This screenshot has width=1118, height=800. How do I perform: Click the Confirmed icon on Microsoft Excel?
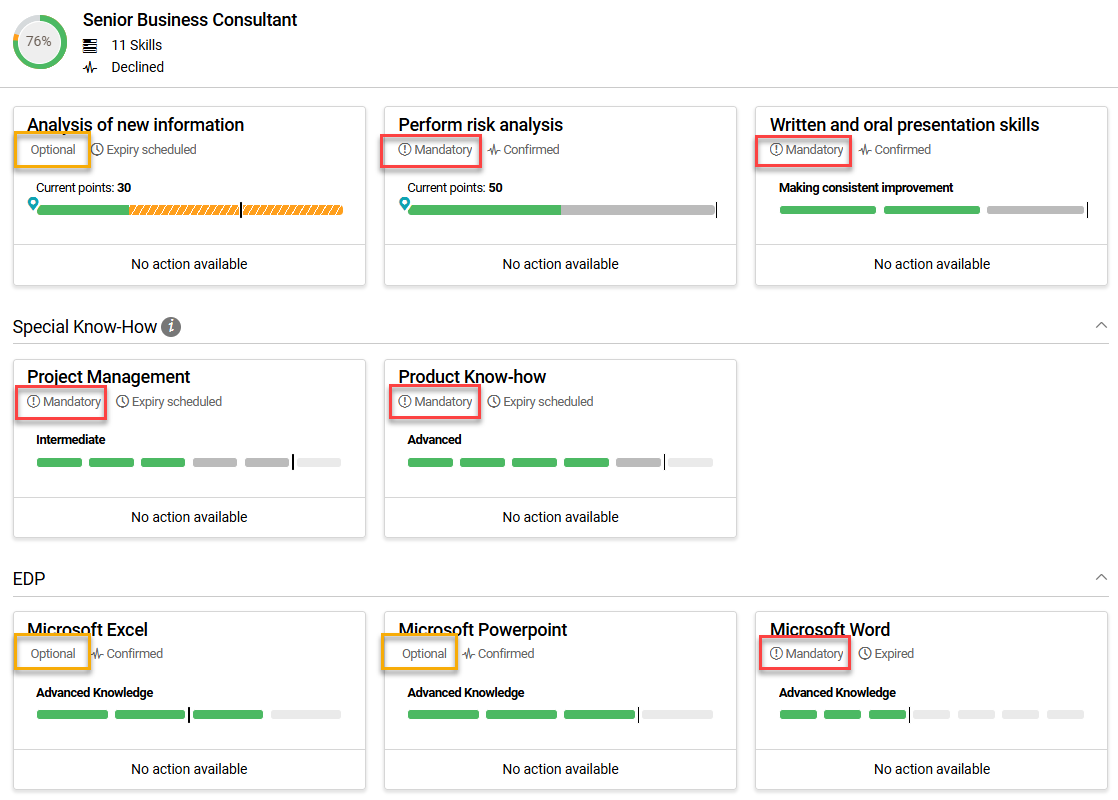point(98,653)
